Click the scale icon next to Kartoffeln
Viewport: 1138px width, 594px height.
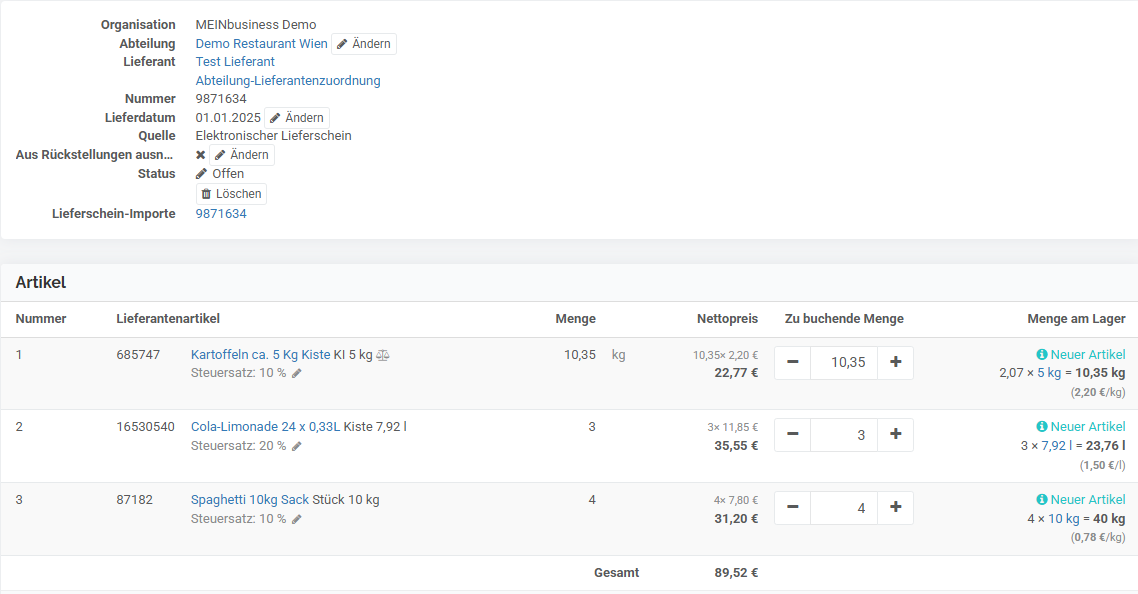383,355
